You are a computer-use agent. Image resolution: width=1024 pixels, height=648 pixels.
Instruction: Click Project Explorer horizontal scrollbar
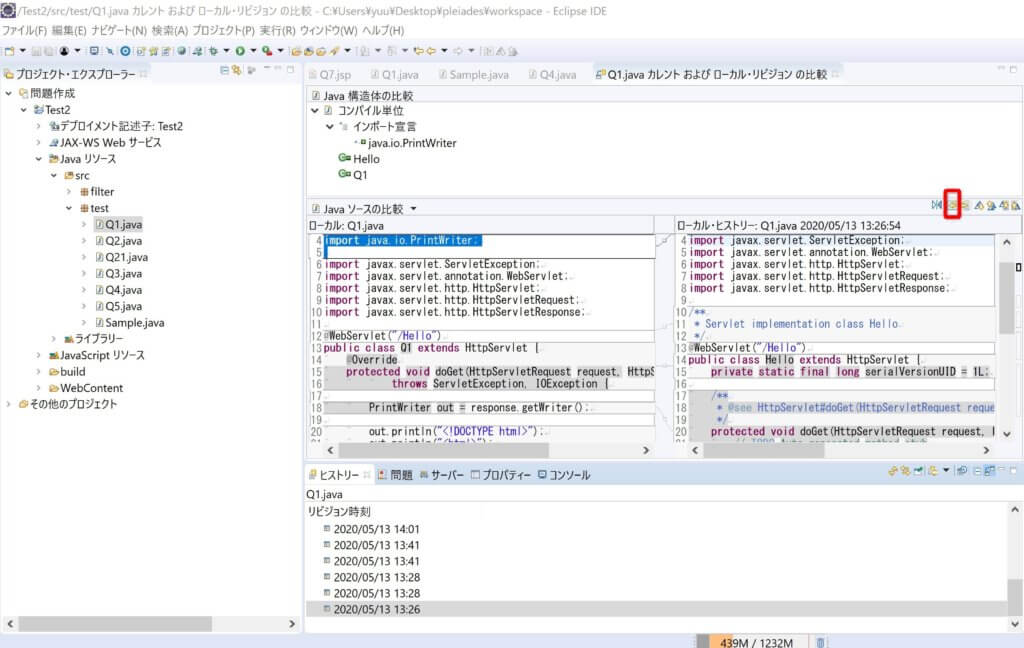(116, 624)
